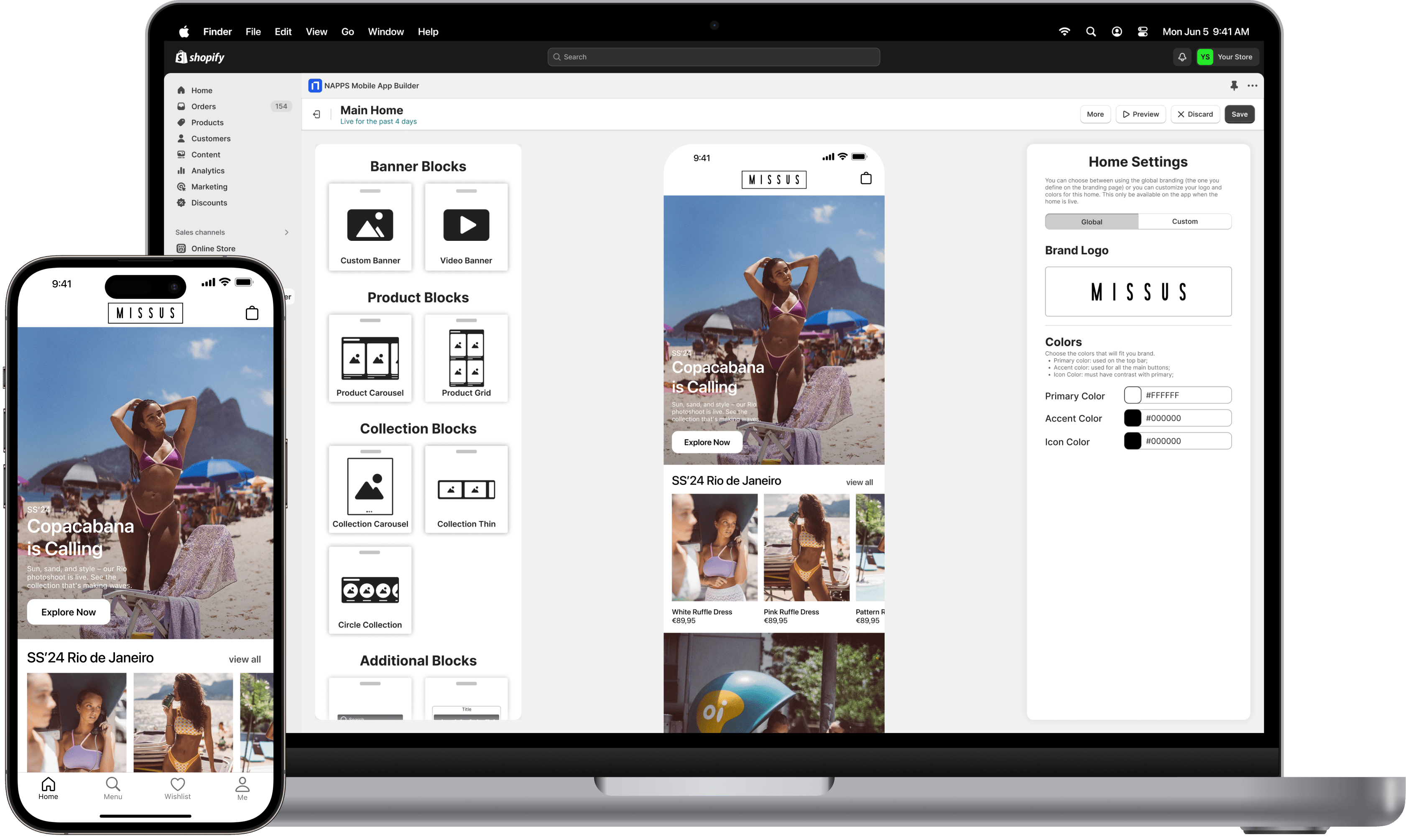The height and width of the screenshot is (840, 1406).
Task: Tap the Menu search icon on the phone
Action: click(112, 784)
